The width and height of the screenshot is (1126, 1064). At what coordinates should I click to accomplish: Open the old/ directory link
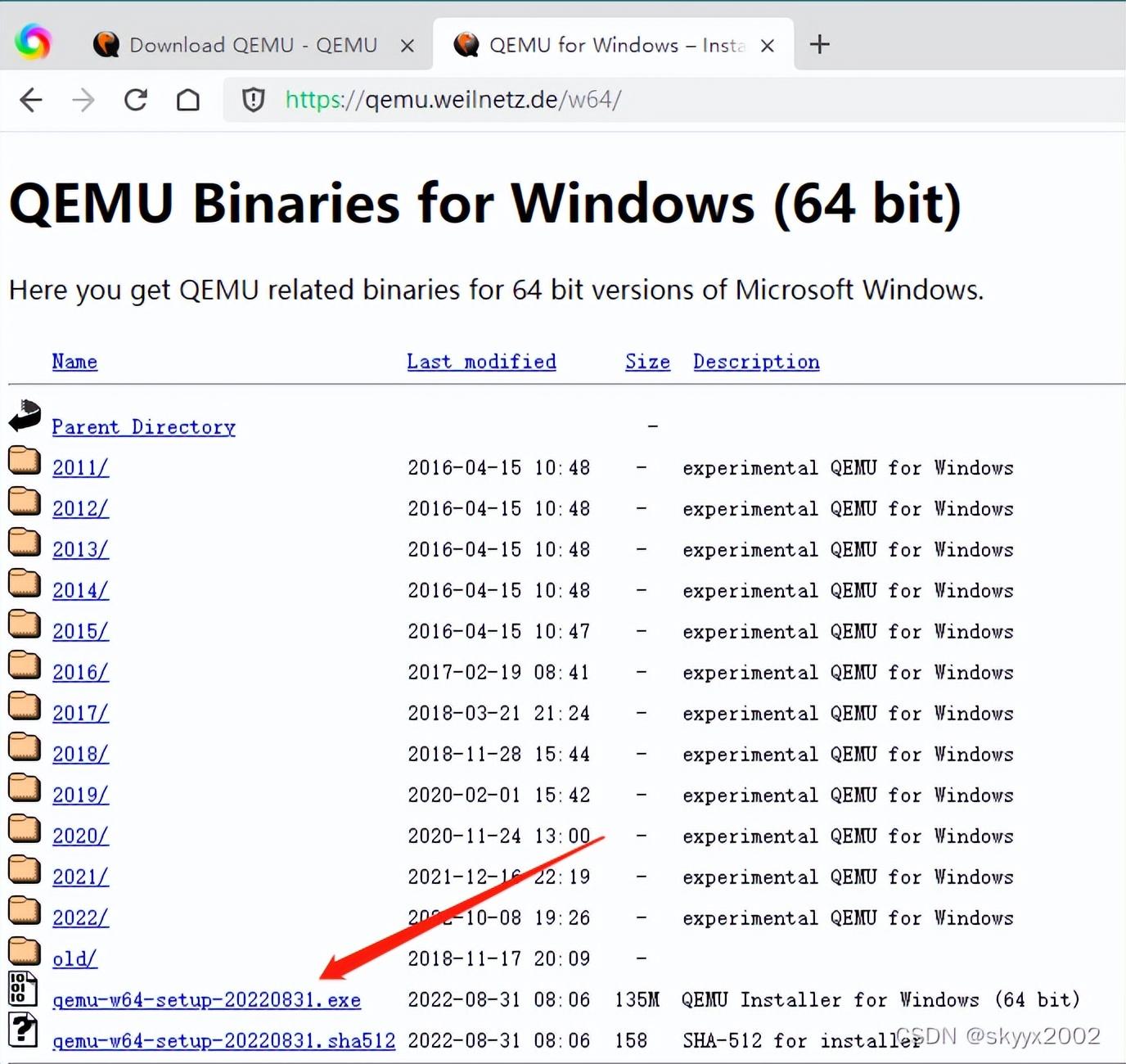click(x=74, y=959)
